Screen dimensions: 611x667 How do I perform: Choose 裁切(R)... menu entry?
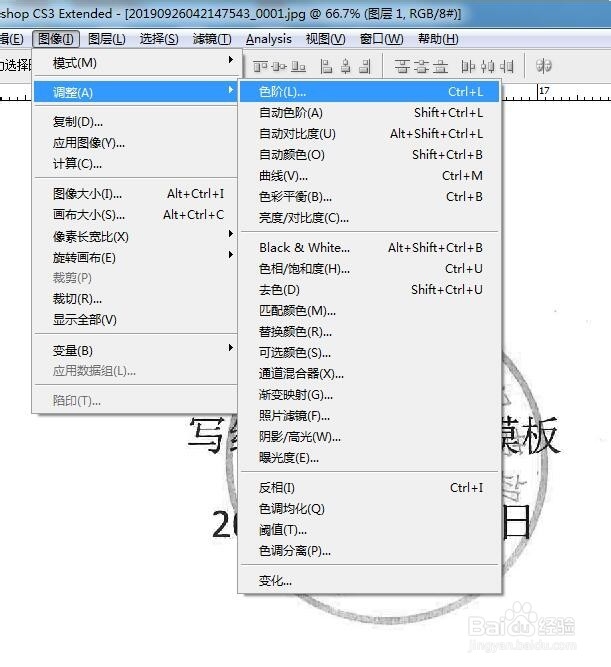pos(135,299)
